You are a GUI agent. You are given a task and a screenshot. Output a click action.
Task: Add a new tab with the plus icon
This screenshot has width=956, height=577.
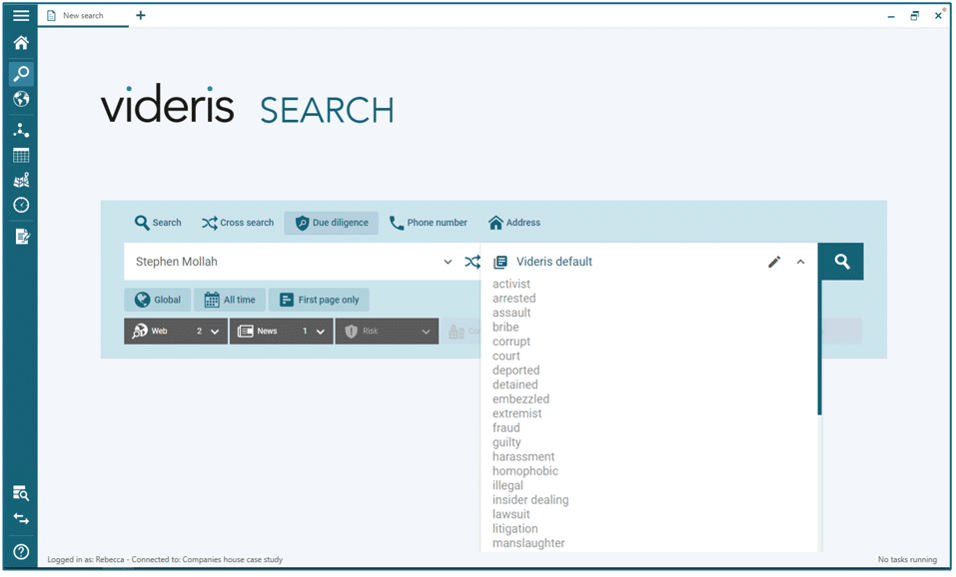pyautogui.click(x=141, y=15)
